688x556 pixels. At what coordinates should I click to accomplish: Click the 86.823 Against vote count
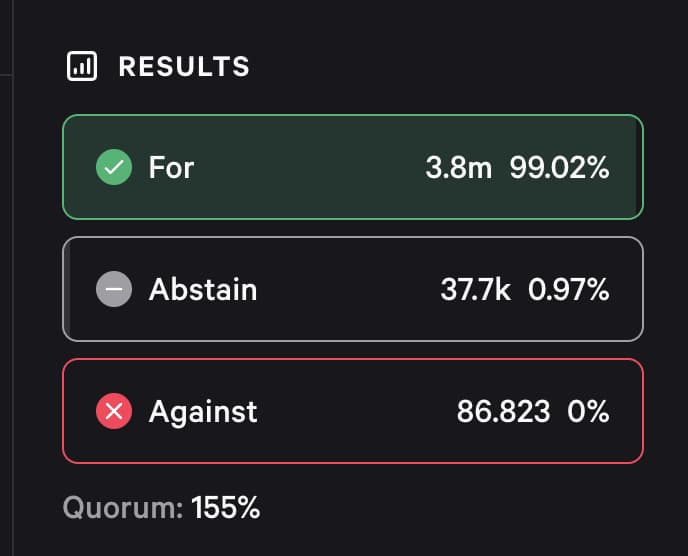[503, 411]
